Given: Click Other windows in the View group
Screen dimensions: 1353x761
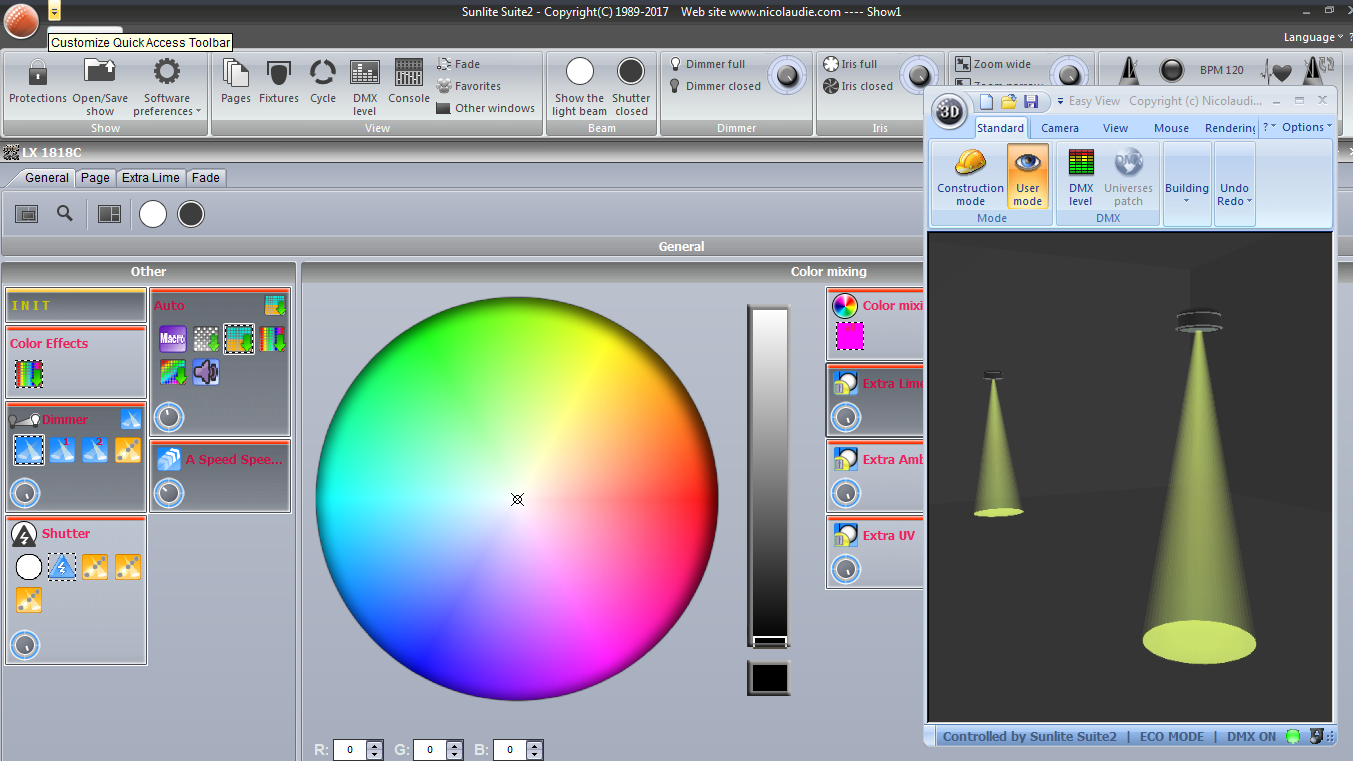Looking at the screenshot, I should (486, 108).
